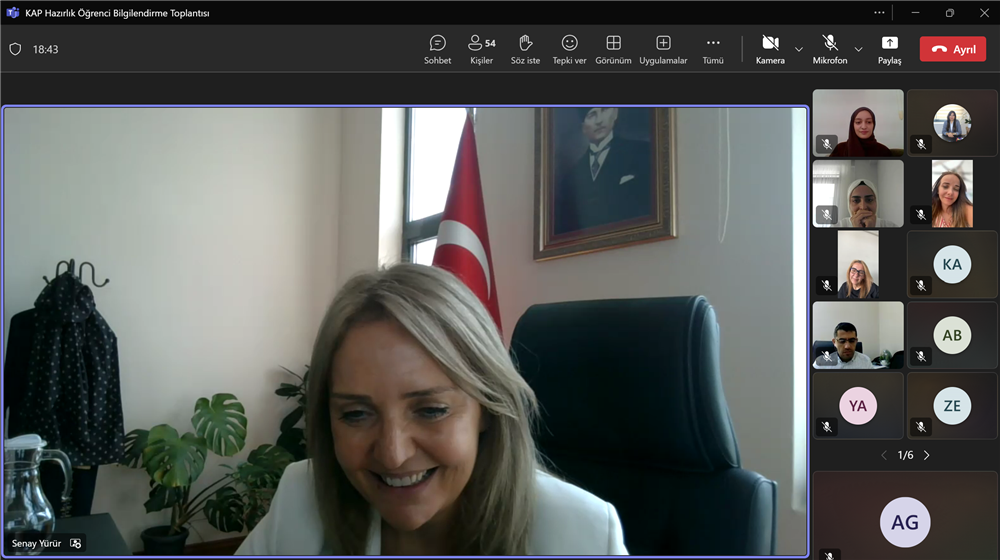This screenshot has width=1000, height=560.
Task: Go to previous participant page
Action: [883, 455]
